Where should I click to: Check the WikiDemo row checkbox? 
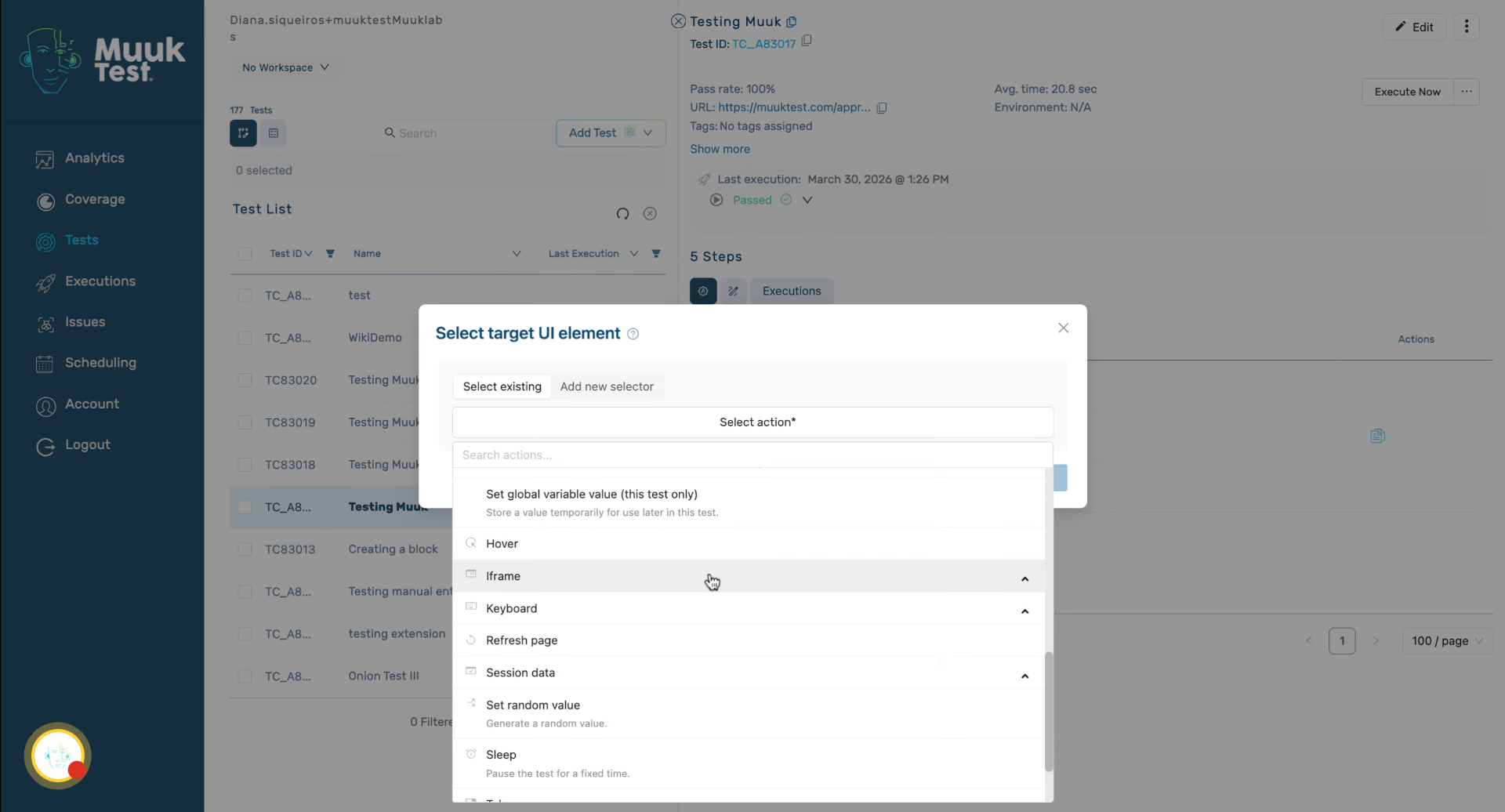[245, 338]
